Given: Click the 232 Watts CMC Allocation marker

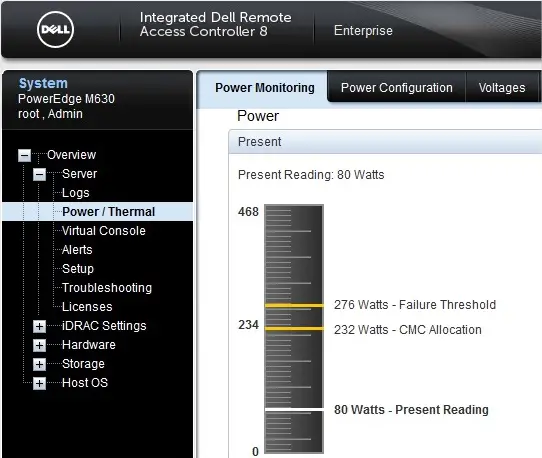Looking at the screenshot, I should (x=294, y=328).
